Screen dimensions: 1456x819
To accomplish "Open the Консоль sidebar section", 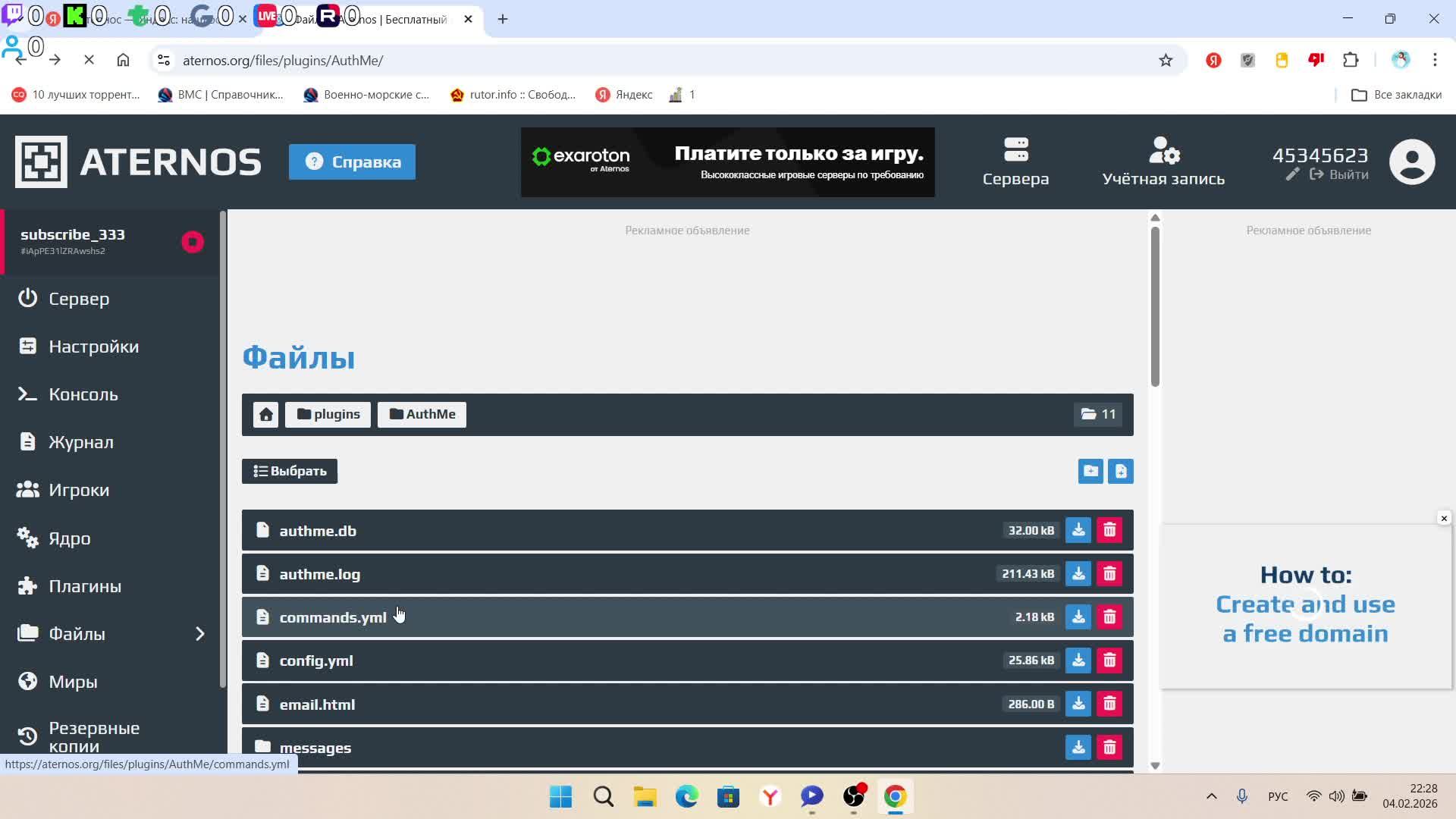I will coord(83,394).
